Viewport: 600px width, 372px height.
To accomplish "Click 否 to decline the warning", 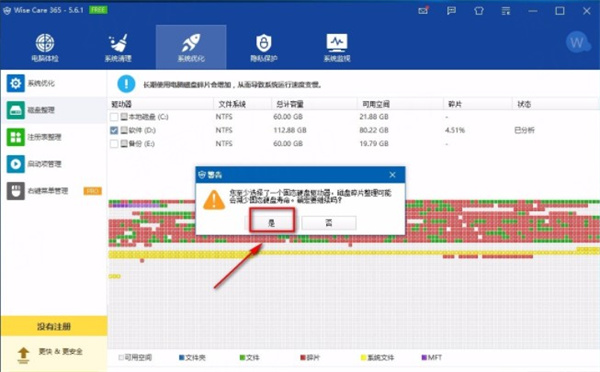I will [329, 223].
